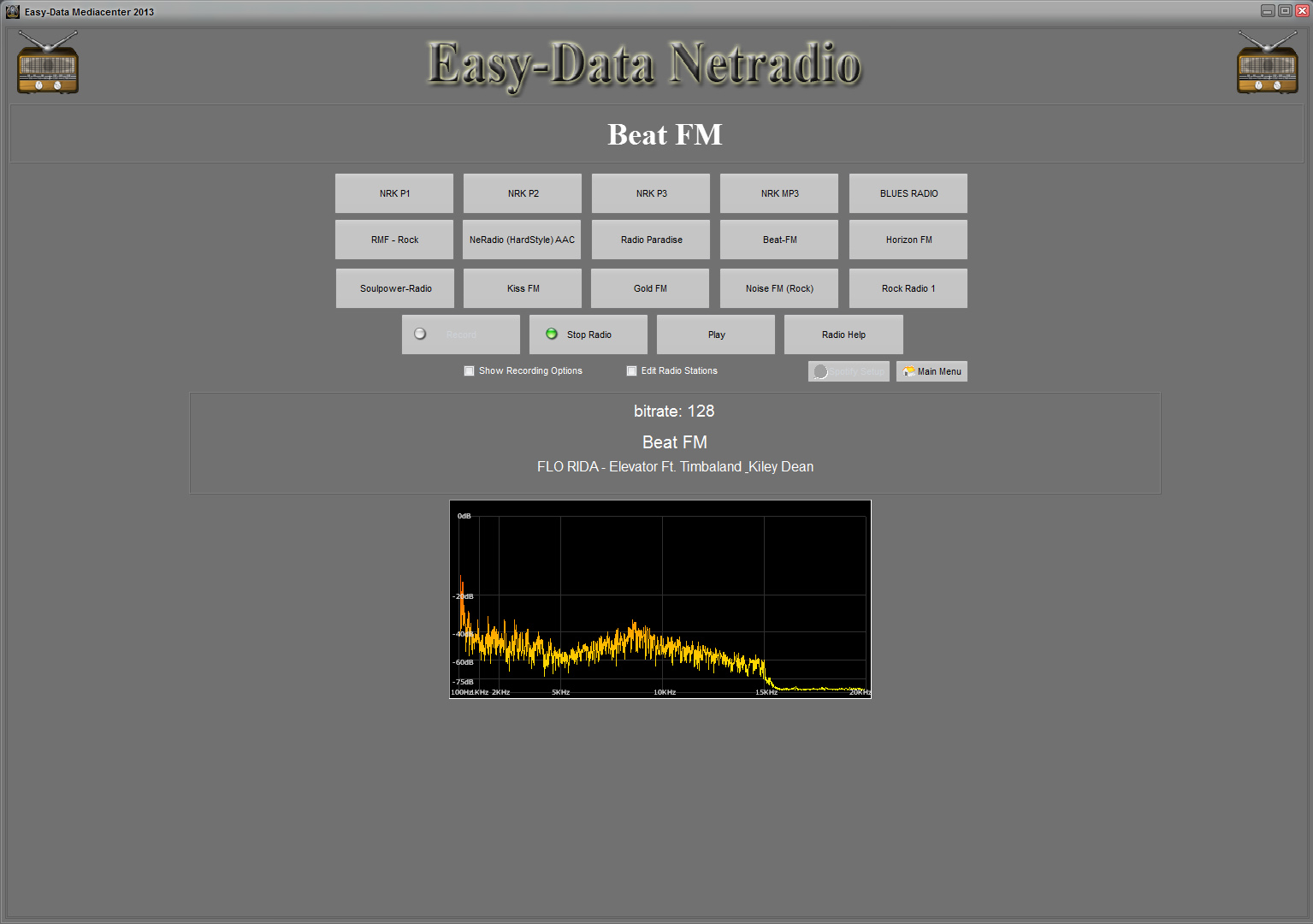This screenshot has width=1313, height=924.
Task: Click the left vintage radio icon
Action: 48,62
